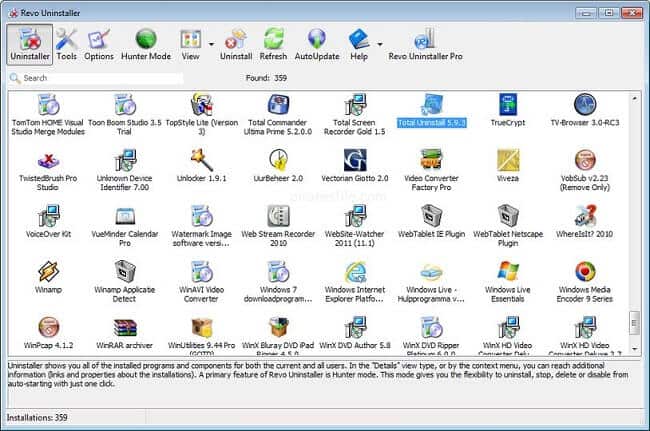
Task: Select Web Stream Recorder 2010
Action: [278, 226]
